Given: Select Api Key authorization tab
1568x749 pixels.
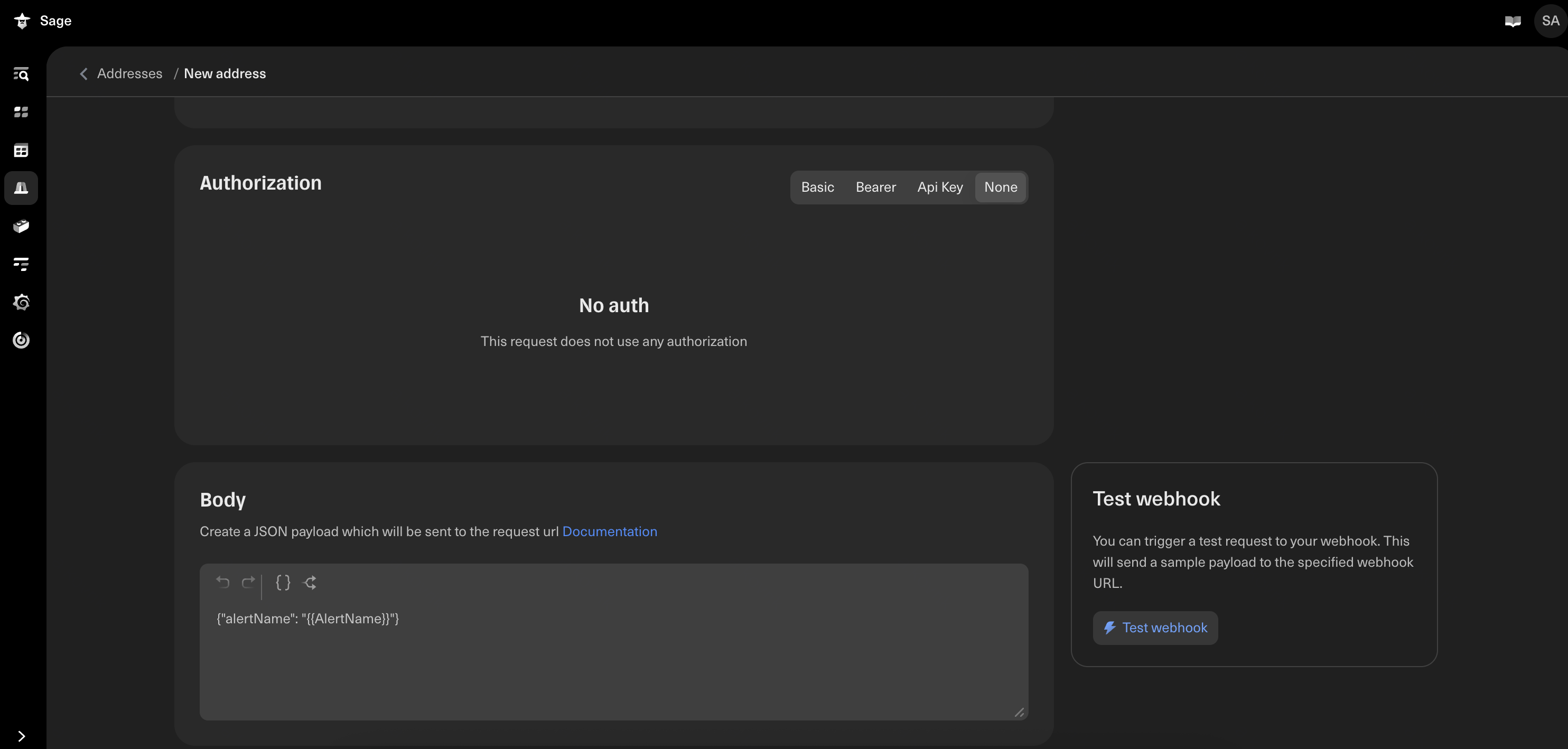Looking at the screenshot, I should click(940, 188).
